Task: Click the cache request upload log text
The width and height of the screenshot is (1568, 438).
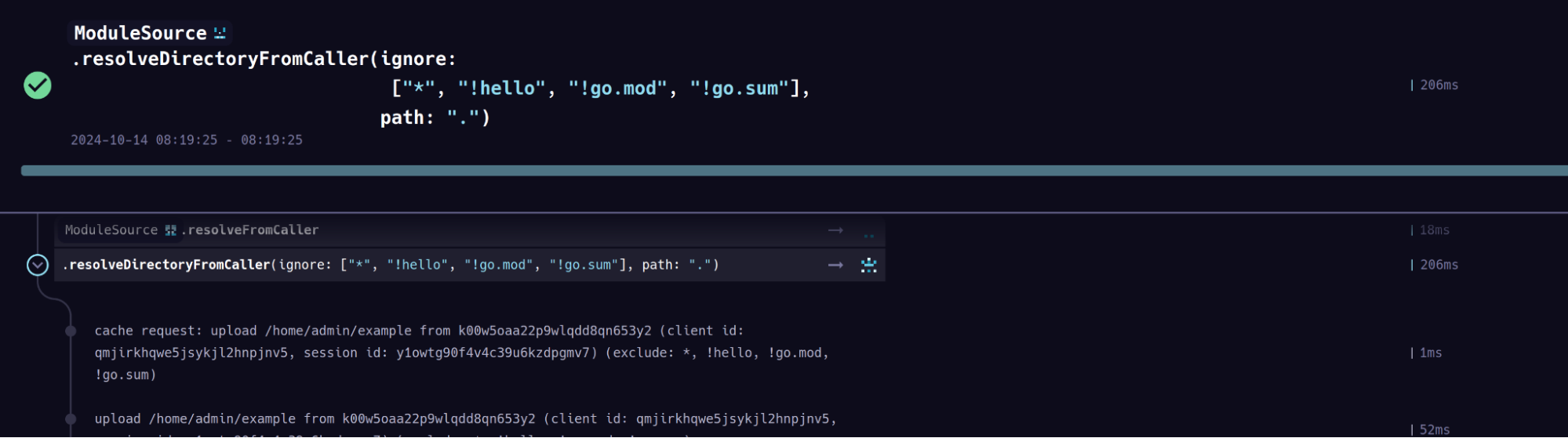Action: (462, 353)
